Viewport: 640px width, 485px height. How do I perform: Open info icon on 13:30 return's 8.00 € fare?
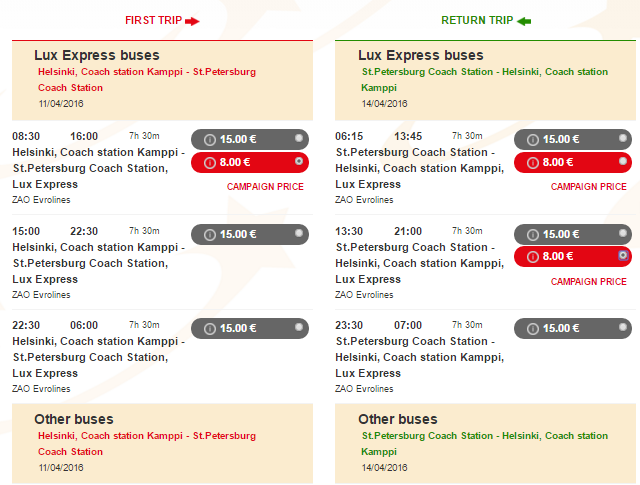point(533,257)
